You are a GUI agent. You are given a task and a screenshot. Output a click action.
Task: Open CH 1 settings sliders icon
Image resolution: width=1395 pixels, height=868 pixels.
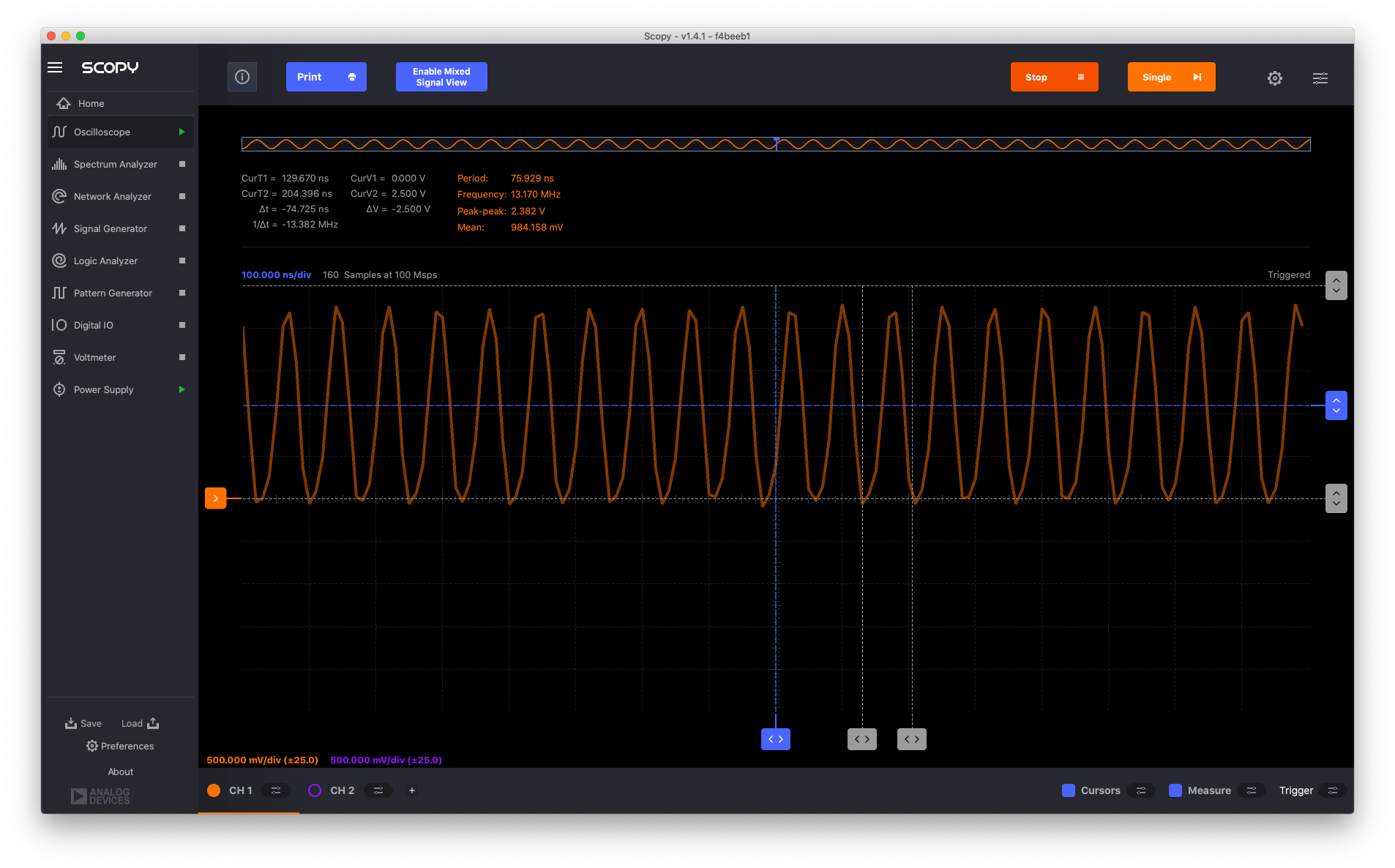[276, 790]
